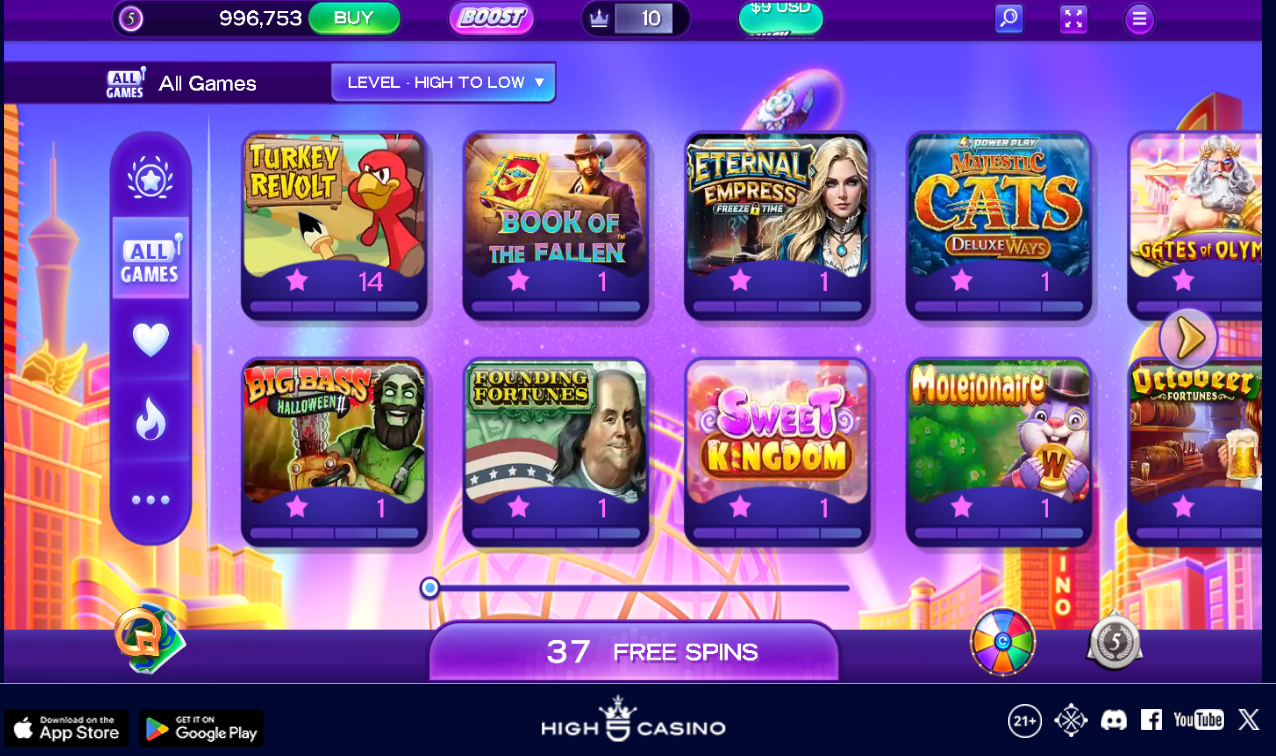Click the 37 Free Spins banner
The height and width of the screenshot is (756, 1276).
pos(634,652)
